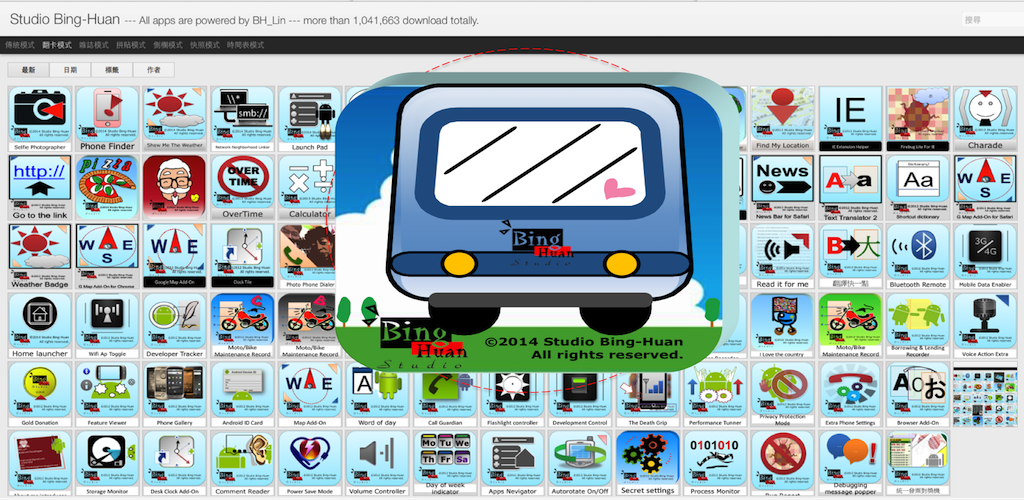Switch to 雜誌模式 magazine view
Image resolution: width=1024 pixels, height=500 pixels.
[94, 45]
